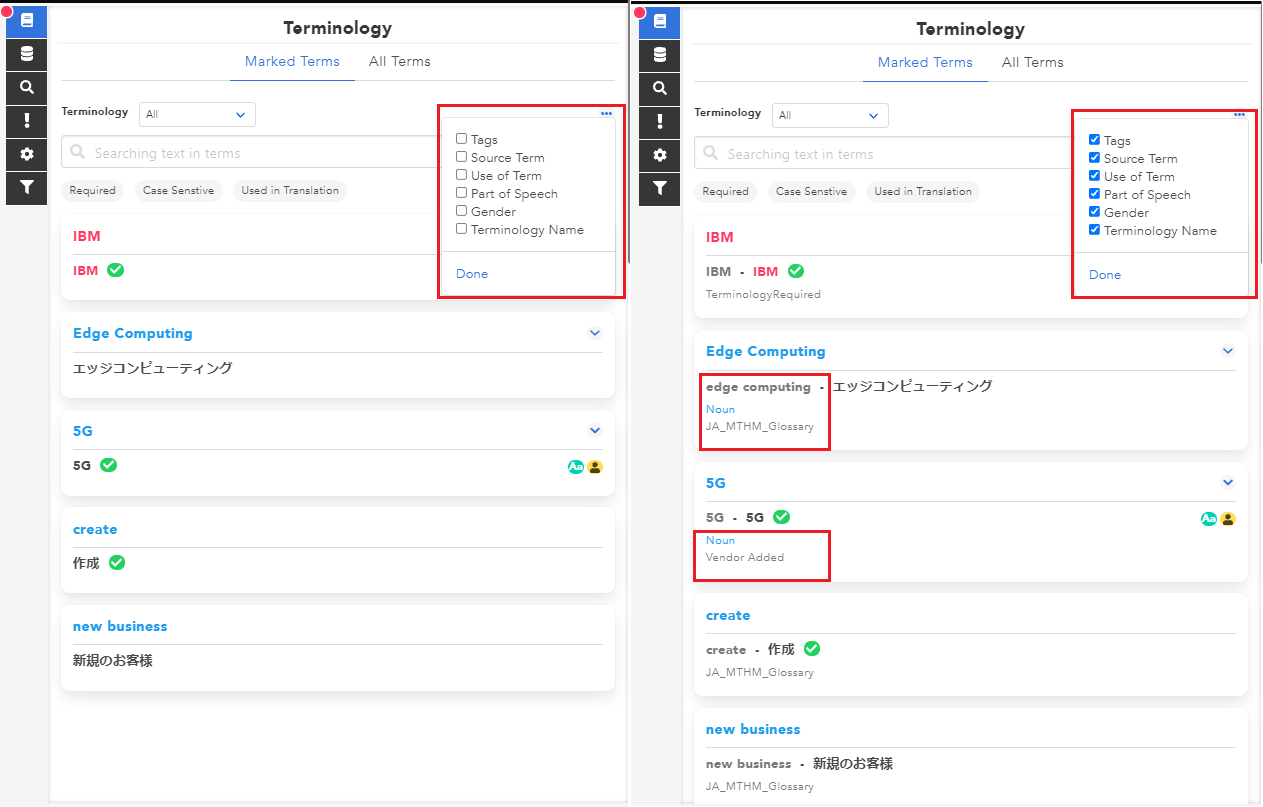Enable the unchecked Tags checkbox
The image size is (1263, 807).
click(x=462, y=139)
